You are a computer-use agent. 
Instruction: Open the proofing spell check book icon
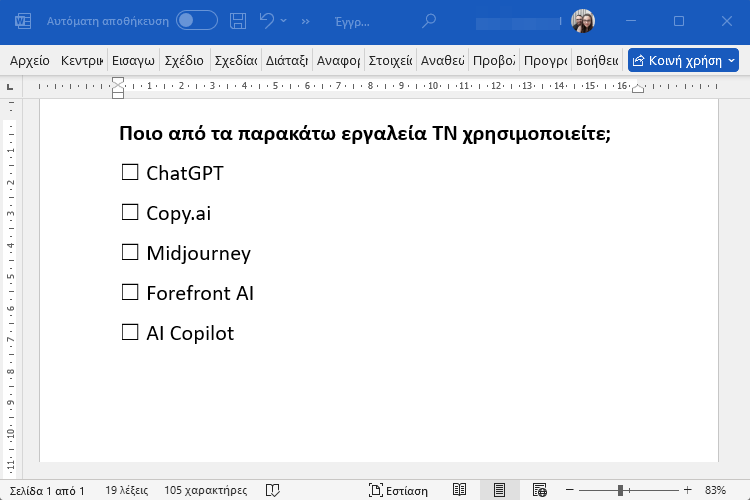click(x=273, y=490)
